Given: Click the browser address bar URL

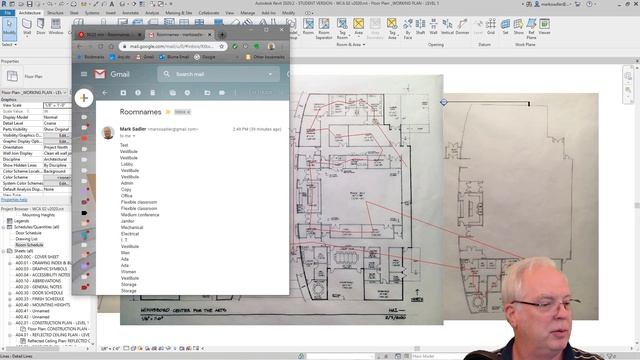Looking at the screenshot, I should 171,46.
